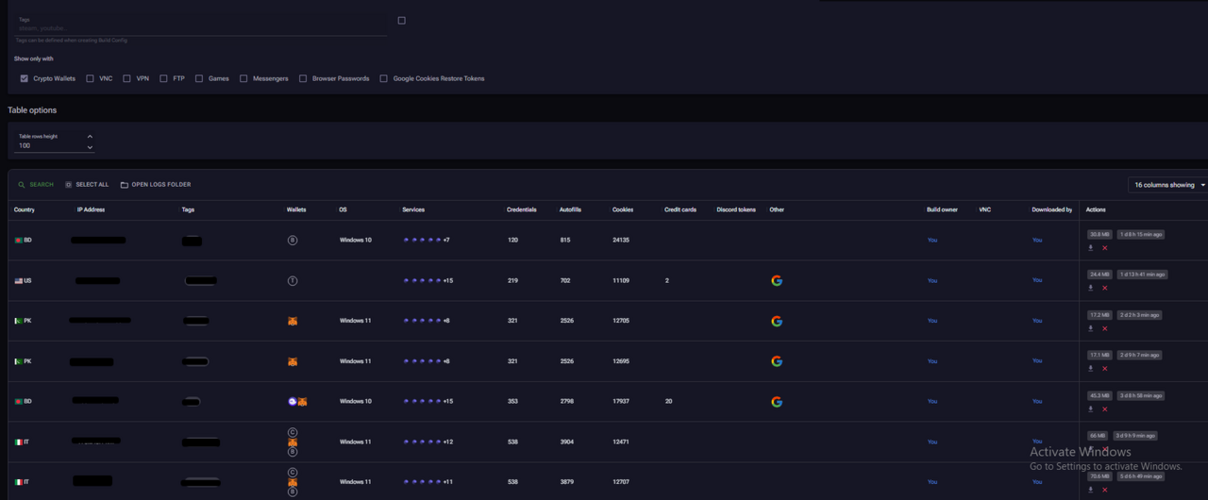
Task: Expand the 16 columns showing dropdown
Action: (1167, 185)
